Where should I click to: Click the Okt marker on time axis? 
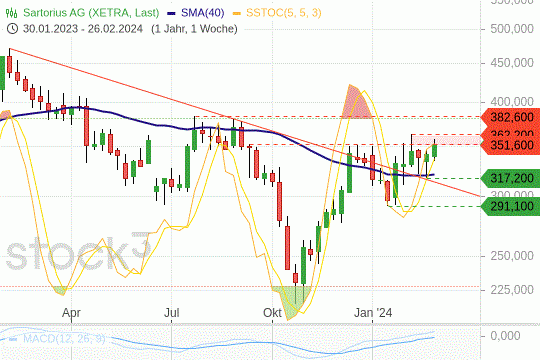click(272, 313)
